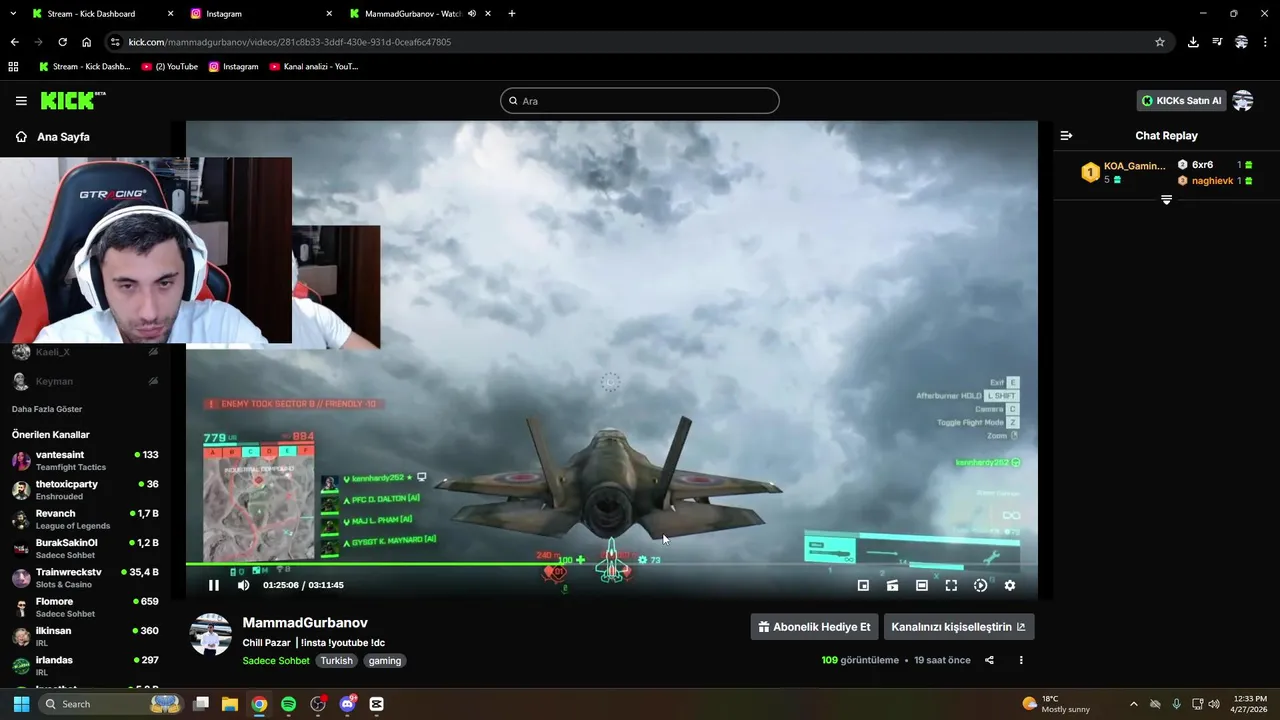Go back in browser history
The image size is (1280, 720).
14,42
